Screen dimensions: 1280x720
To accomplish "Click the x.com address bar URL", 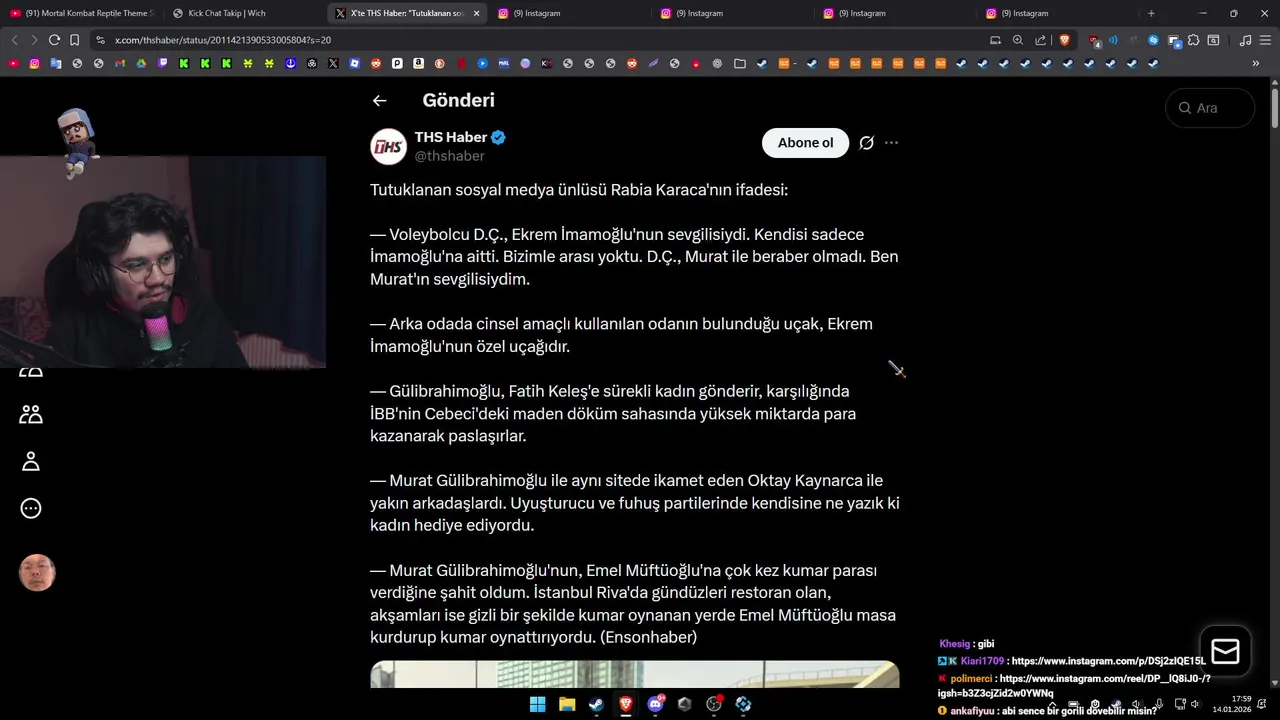I will (x=223, y=40).
